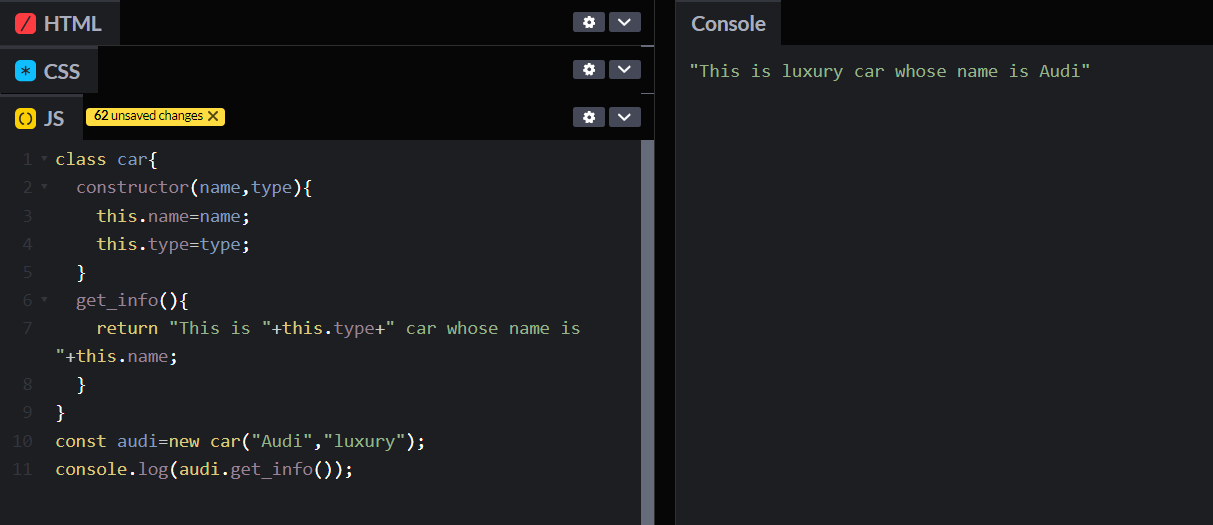This screenshot has height=525, width=1213.
Task: Place cursor at end of console.log line
Action: (355, 469)
